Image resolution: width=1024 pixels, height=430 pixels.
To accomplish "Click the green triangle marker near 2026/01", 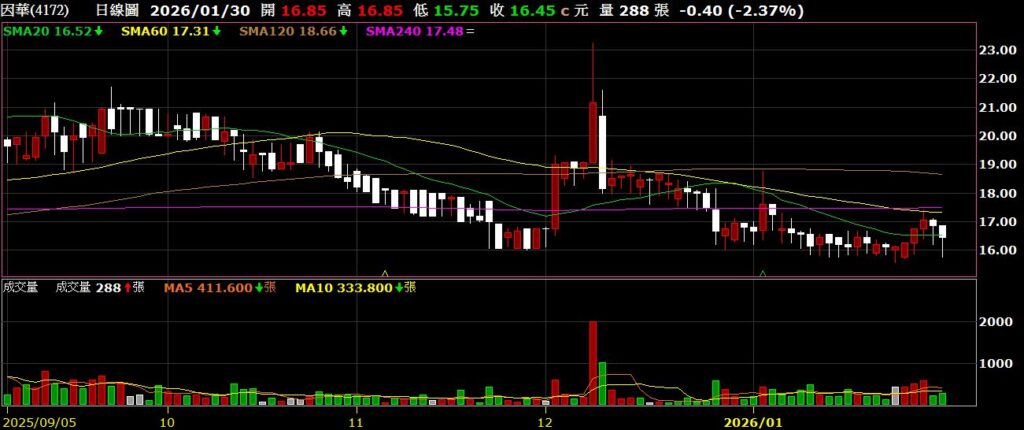I will click(x=763, y=272).
